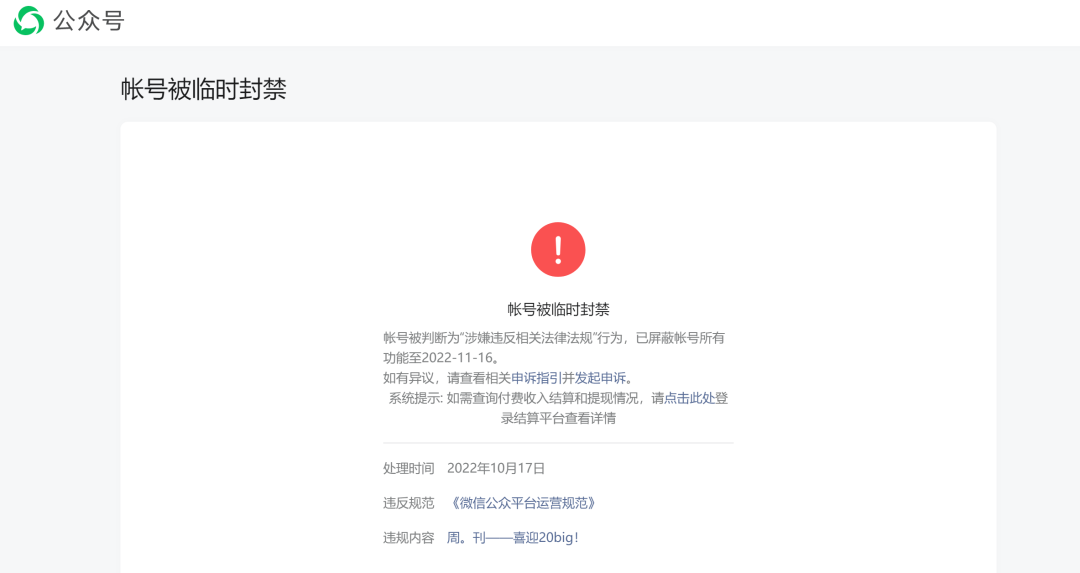Click the red exclamation warning icon
The width and height of the screenshot is (1080, 573).
click(558, 249)
